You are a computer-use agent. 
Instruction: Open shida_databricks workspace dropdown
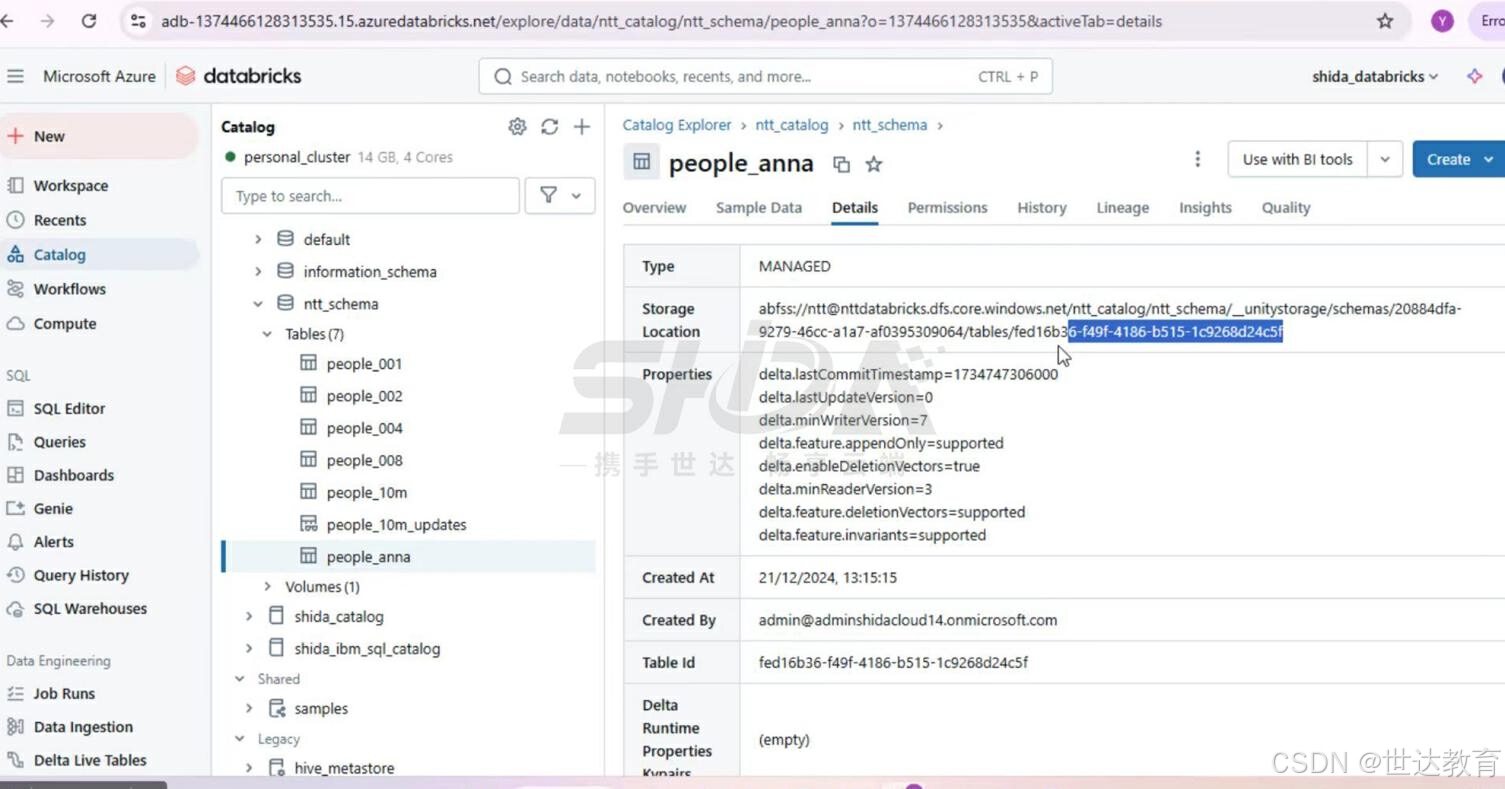click(x=1375, y=76)
